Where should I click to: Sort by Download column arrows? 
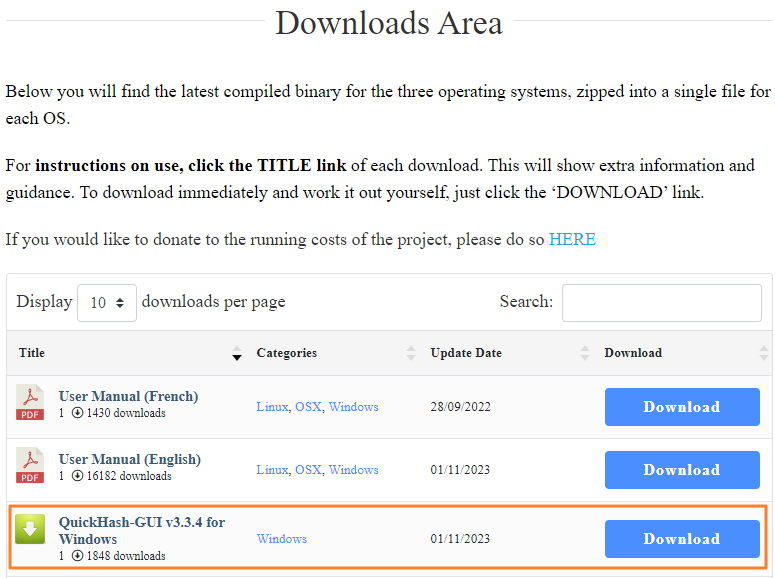(x=764, y=353)
